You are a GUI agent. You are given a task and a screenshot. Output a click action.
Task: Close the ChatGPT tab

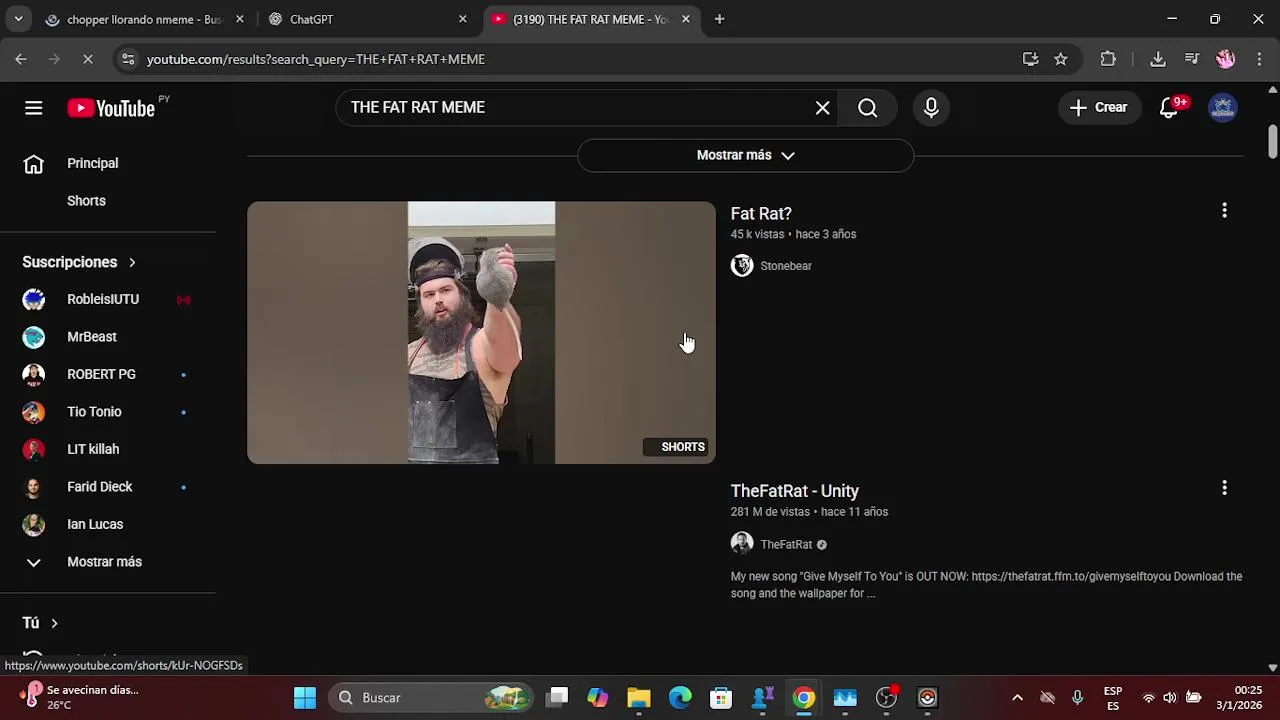point(462,19)
